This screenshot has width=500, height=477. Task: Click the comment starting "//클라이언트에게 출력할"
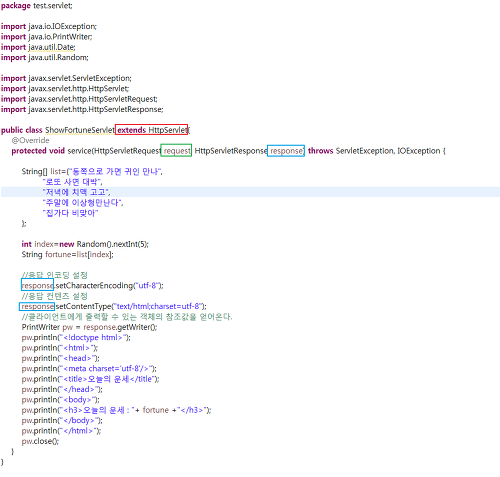pyautogui.click(x=127, y=317)
